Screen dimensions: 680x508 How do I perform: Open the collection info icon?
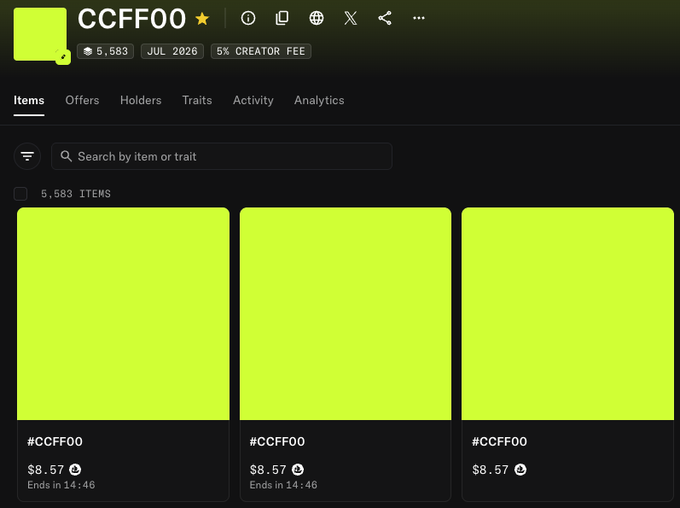(248, 18)
